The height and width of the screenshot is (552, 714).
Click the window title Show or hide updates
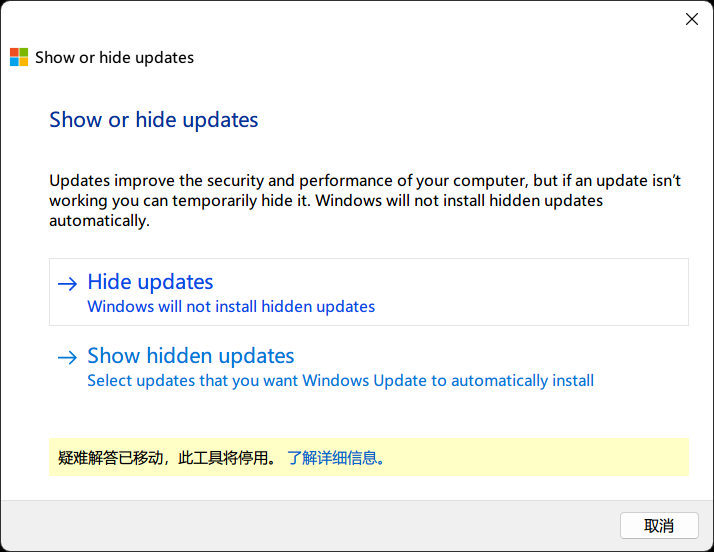coord(114,58)
